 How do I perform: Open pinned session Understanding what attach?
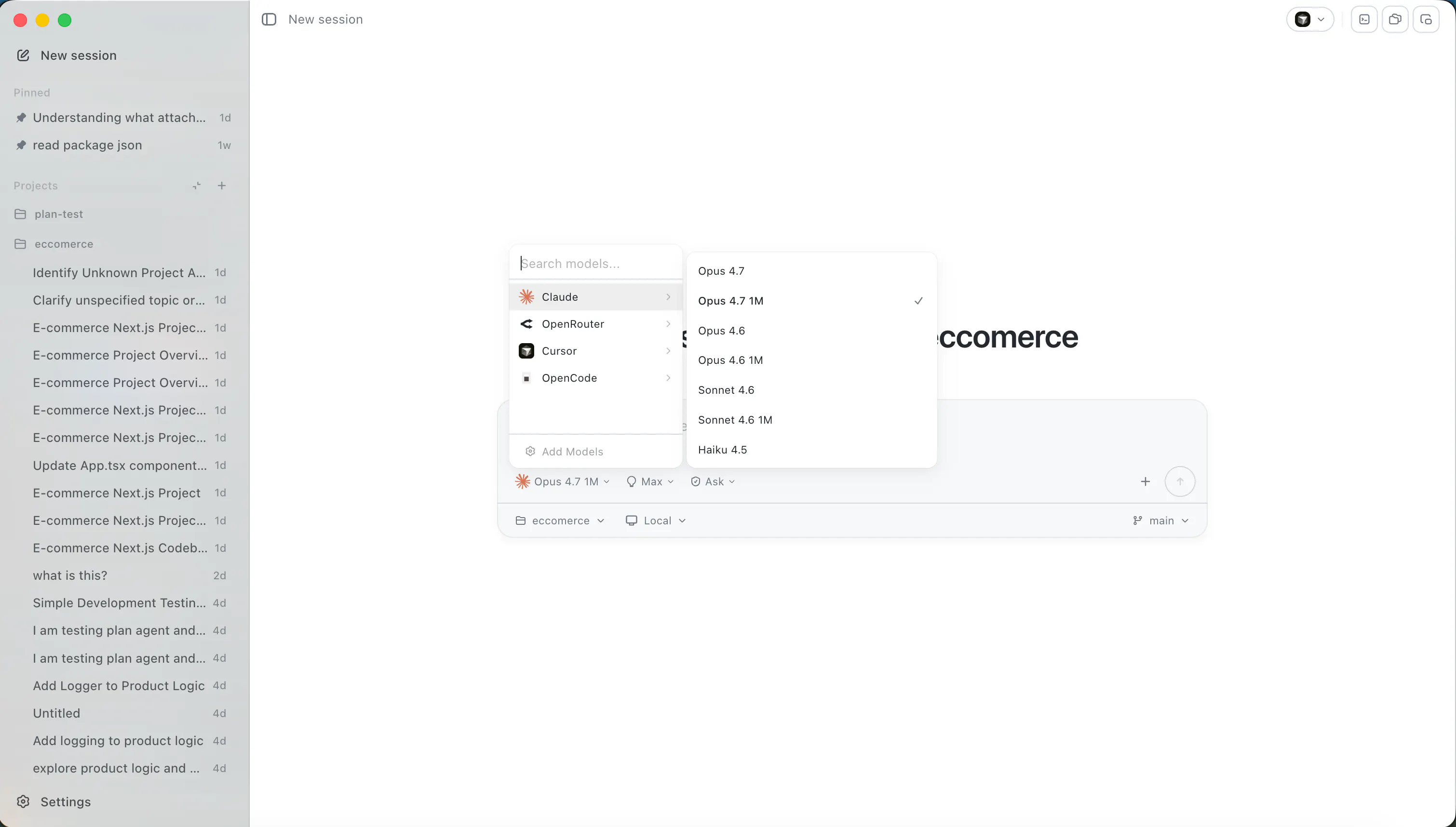point(123,118)
